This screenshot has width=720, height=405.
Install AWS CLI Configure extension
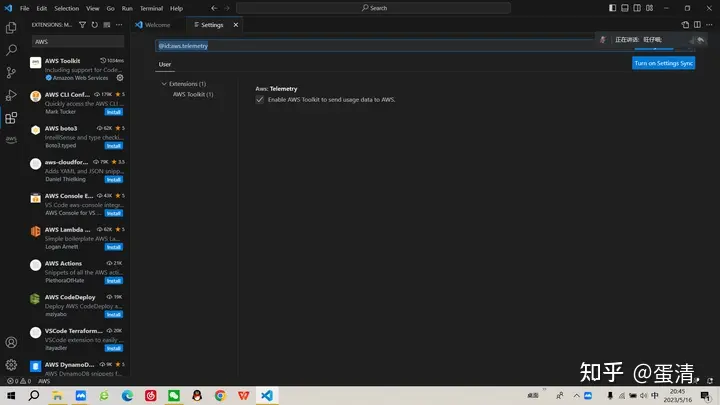(113, 112)
